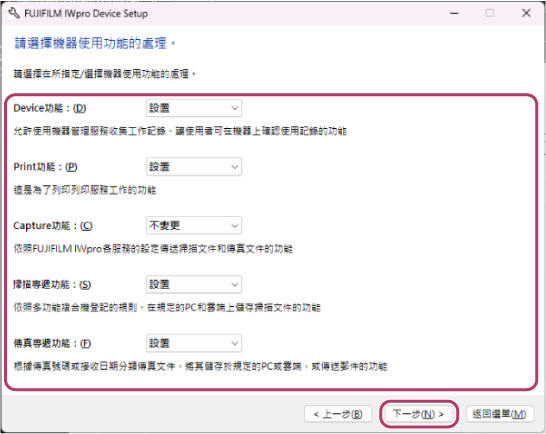
Task: Click the heading 請選擇機器使用功能的處理
Action: [x=95, y=43]
